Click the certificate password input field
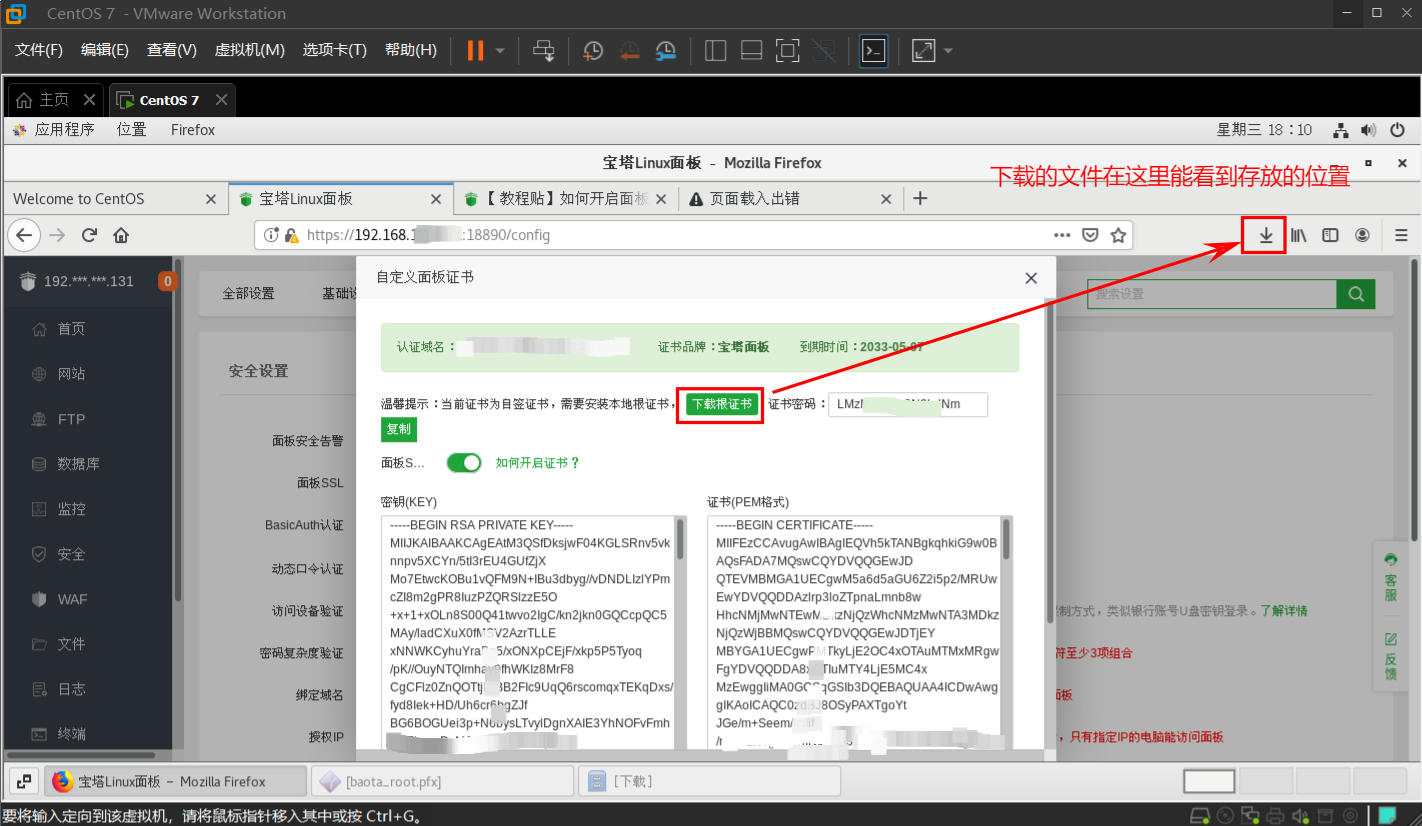 (907, 404)
